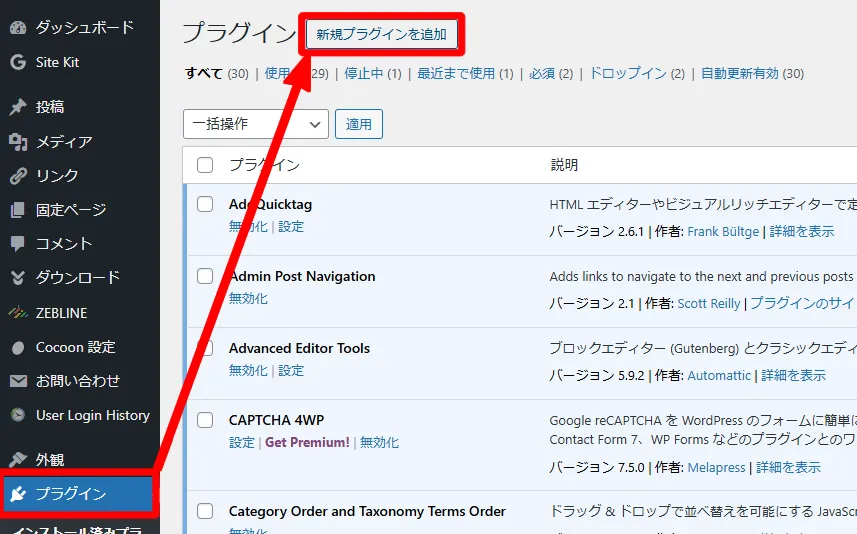Open the 一括操作 bulk actions dropdown

pos(256,124)
